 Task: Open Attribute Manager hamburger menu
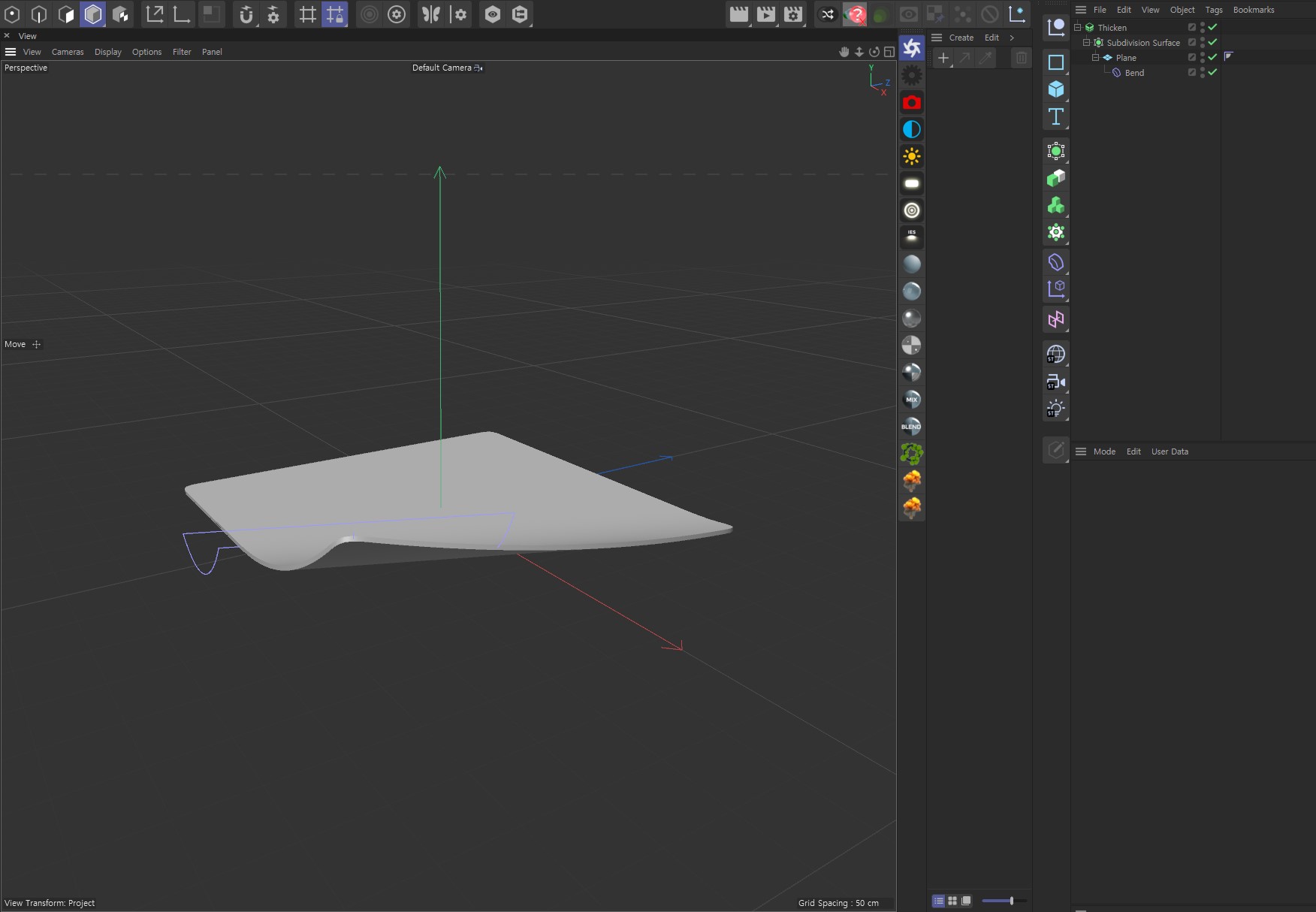(1081, 451)
